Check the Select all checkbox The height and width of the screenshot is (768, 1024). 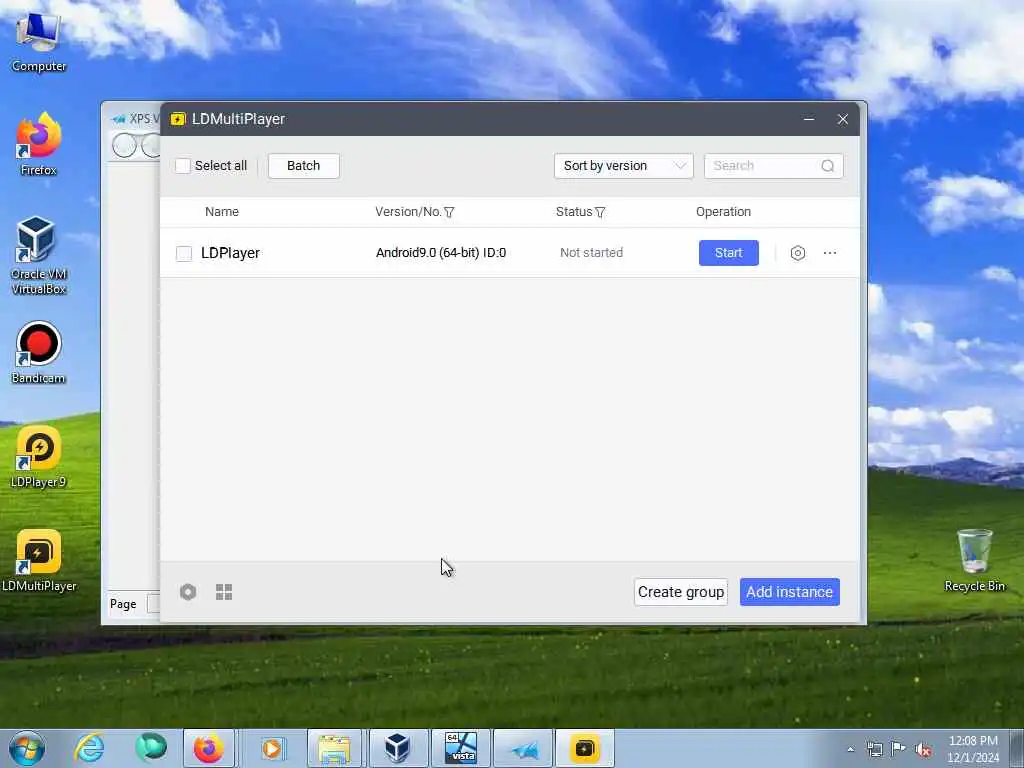click(x=183, y=166)
